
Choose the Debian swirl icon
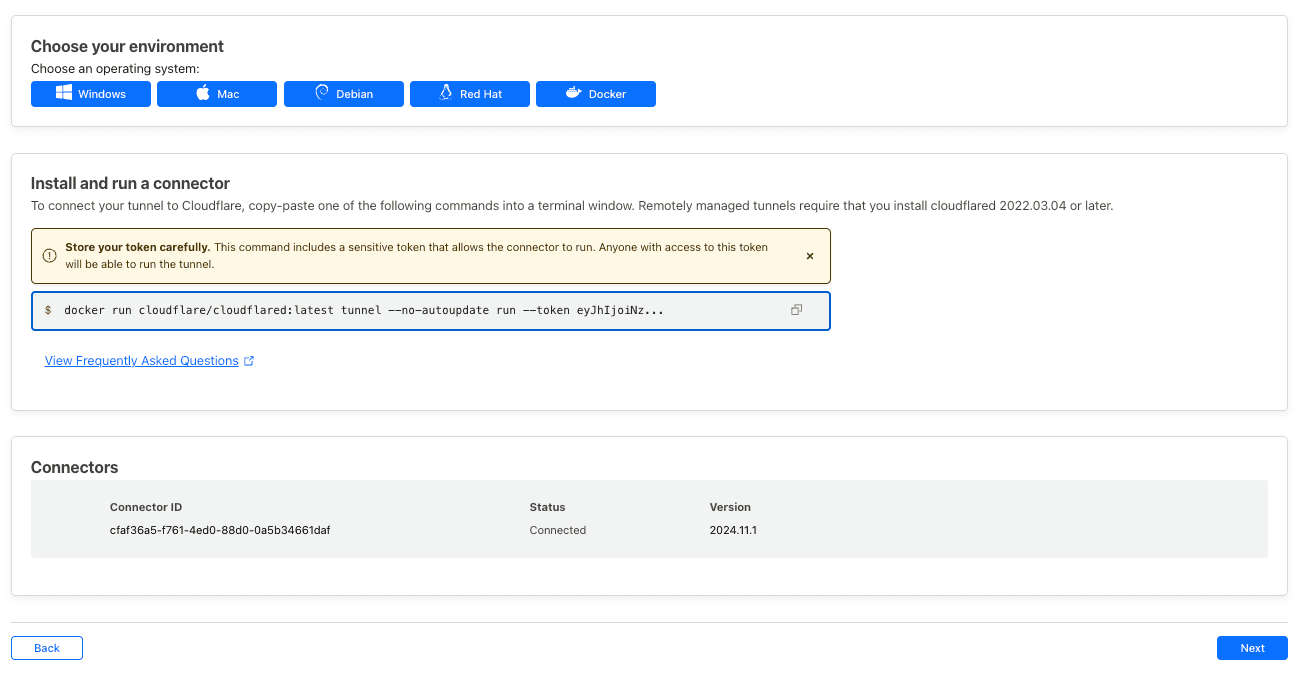point(322,93)
